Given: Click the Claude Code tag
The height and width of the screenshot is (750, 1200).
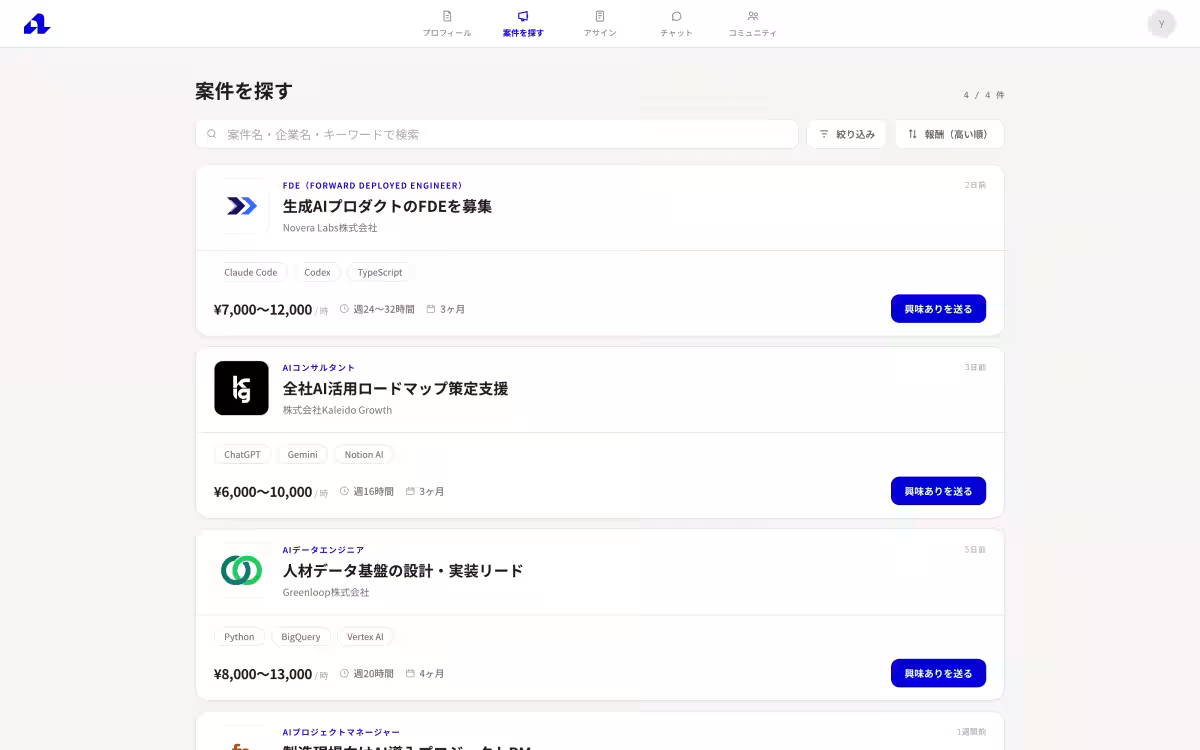Looking at the screenshot, I should coord(251,272).
